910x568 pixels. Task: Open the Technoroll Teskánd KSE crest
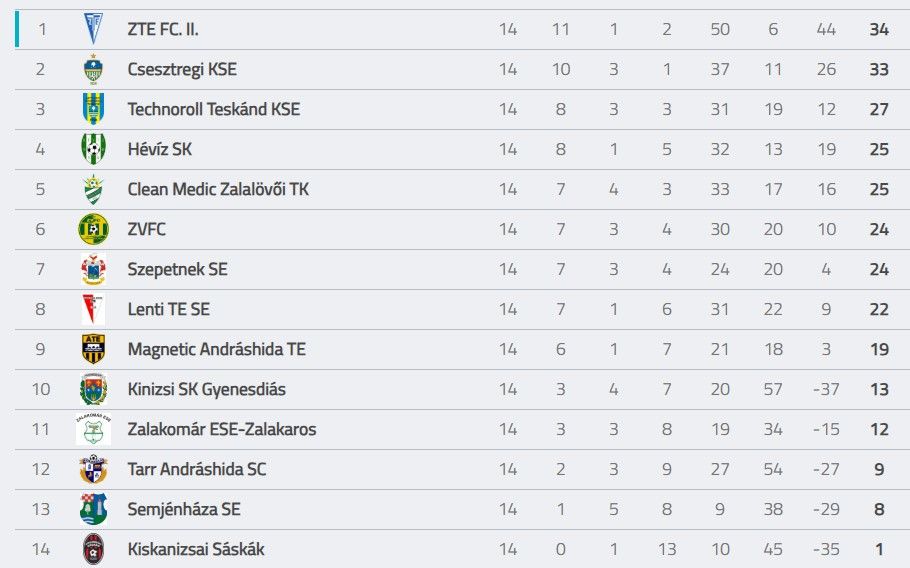click(x=93, y=109)
